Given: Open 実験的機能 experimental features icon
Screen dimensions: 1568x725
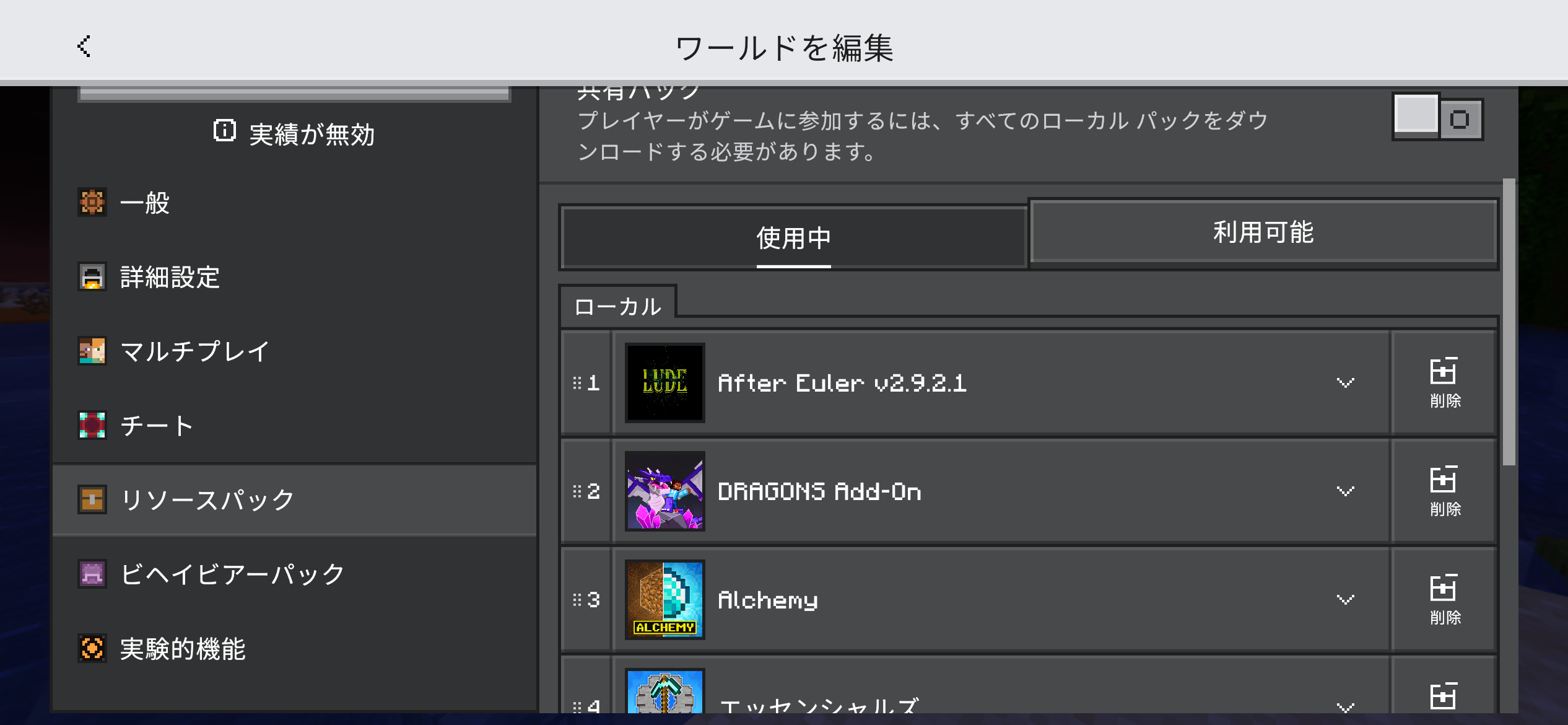Looking at the screenshot, I should [x=92, y=649].
